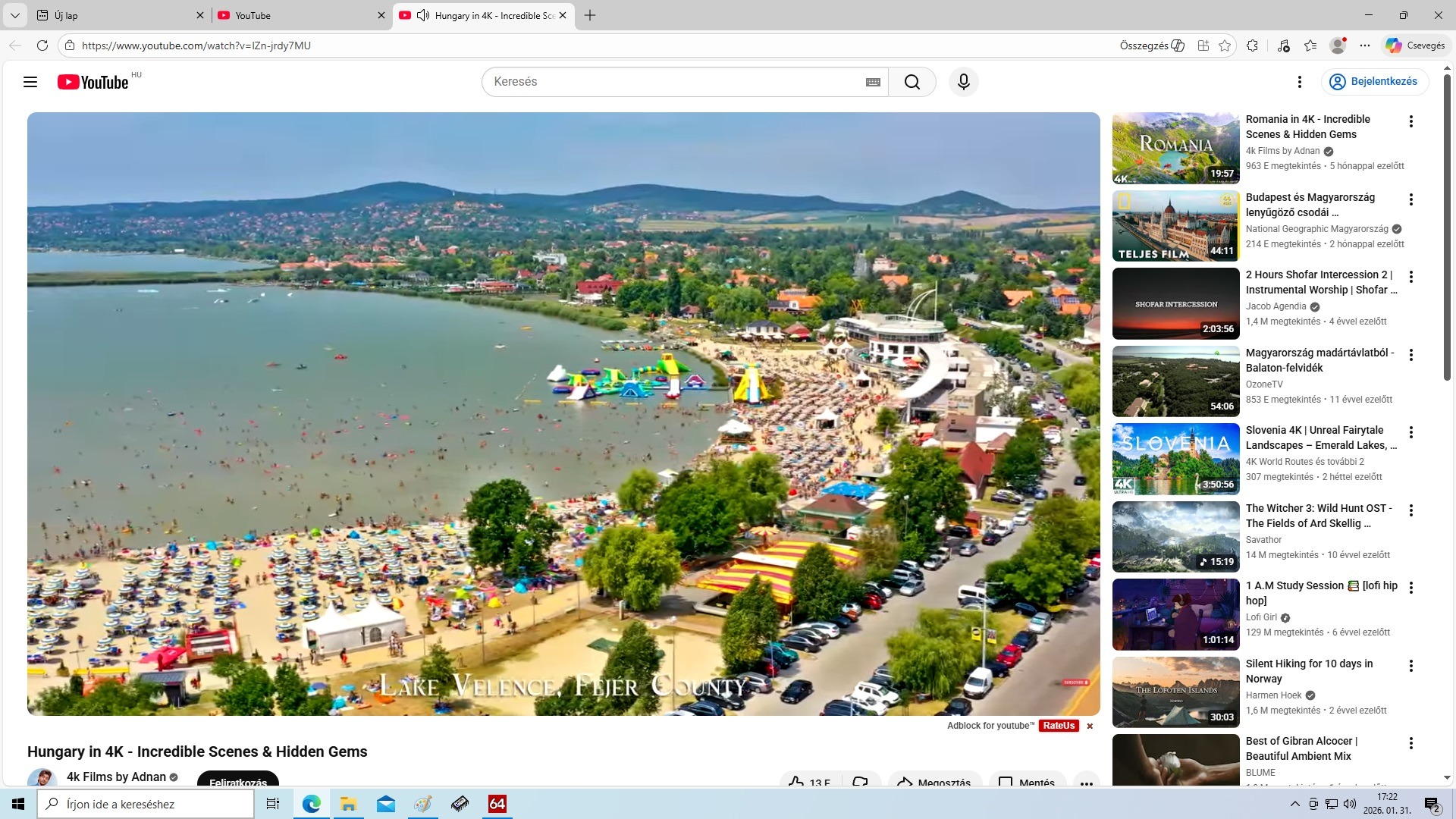Open browser extensions puzzle icon
The height and width of the screenshot is (819, 1456).
[x=1252, y=45]
